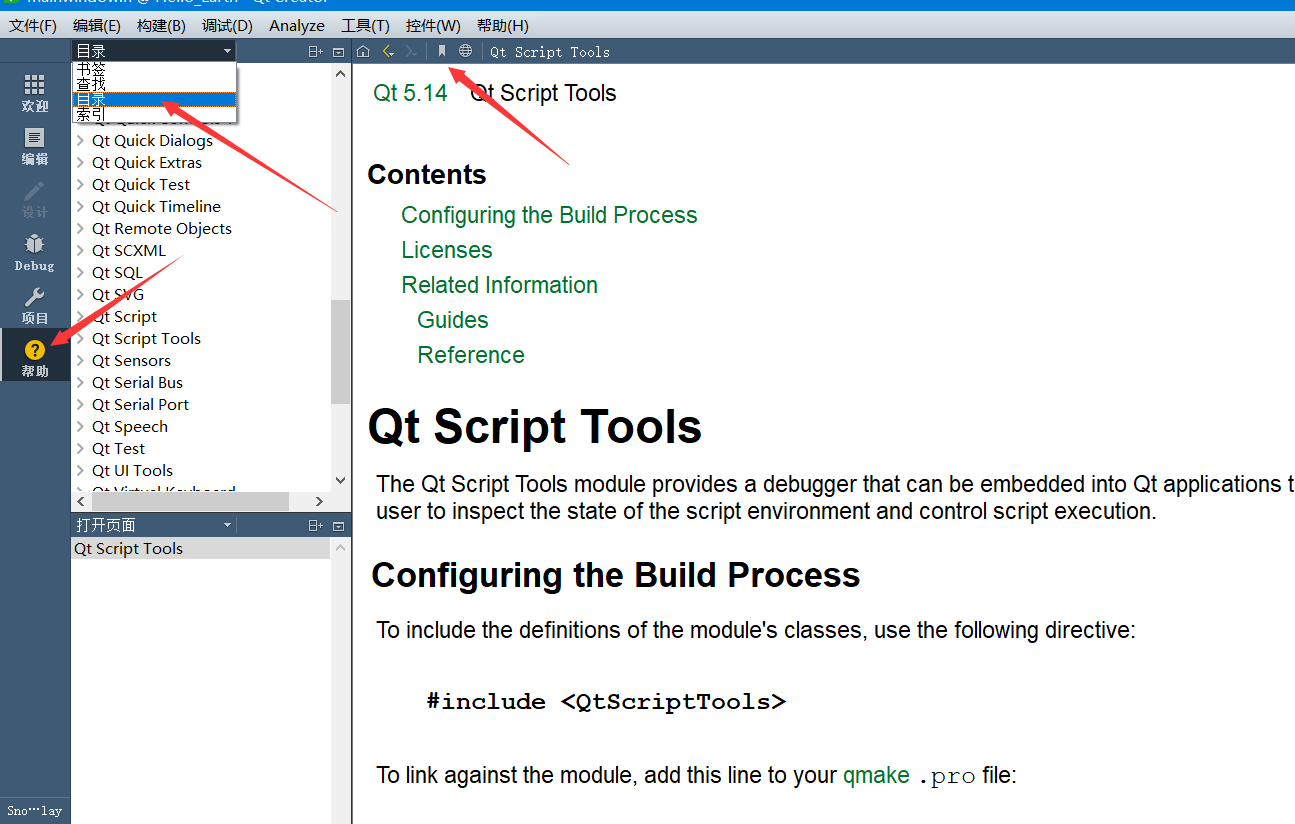
Task: Click up arrow of open pages scrollbar
Action: (x=340, y=547)
